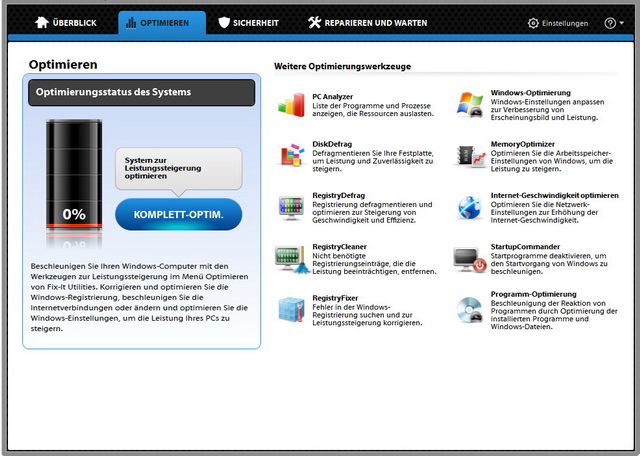Click 'Startprogramme deaktivieren' description text
The image size is (640, 456).
click(x=549, y=264)
